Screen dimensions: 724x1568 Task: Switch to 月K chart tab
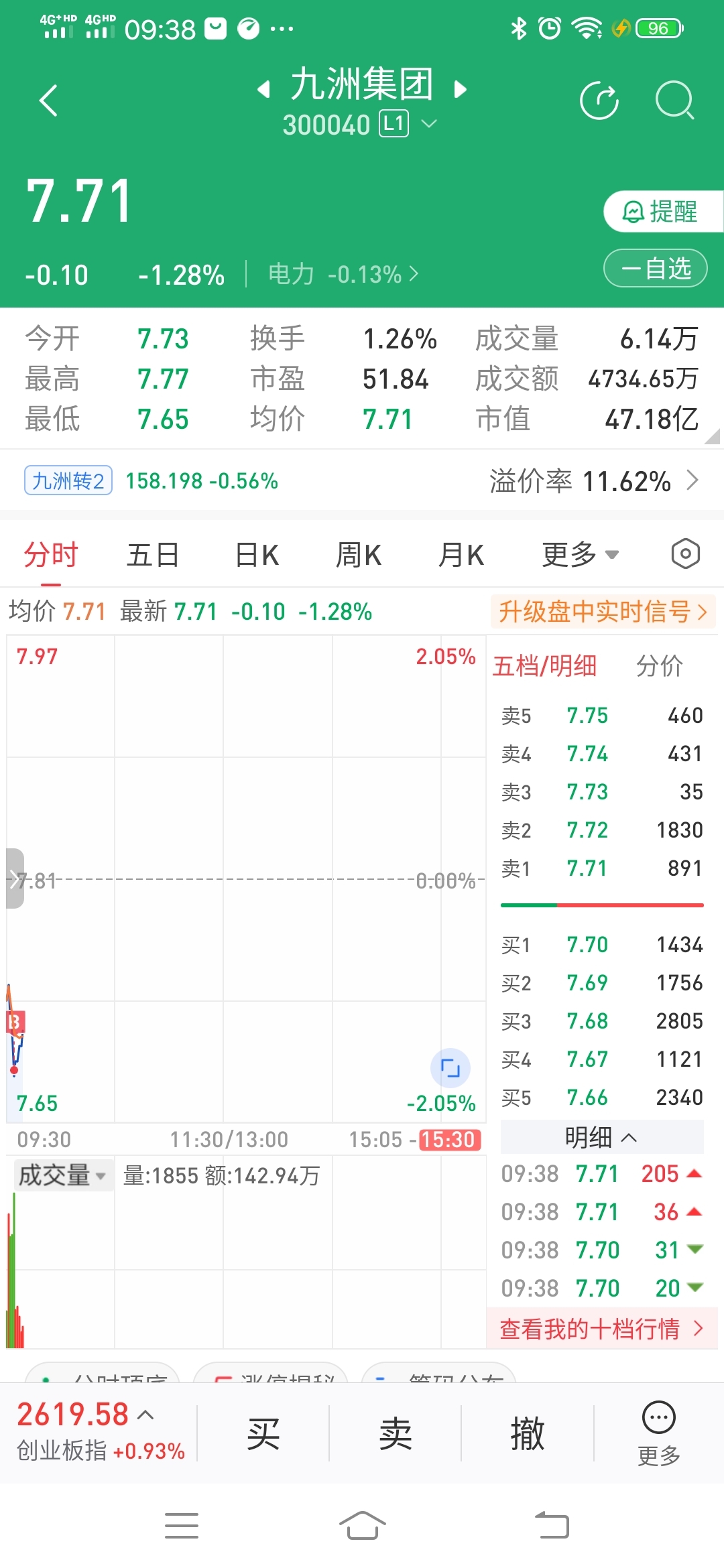[x=461, y=555]
